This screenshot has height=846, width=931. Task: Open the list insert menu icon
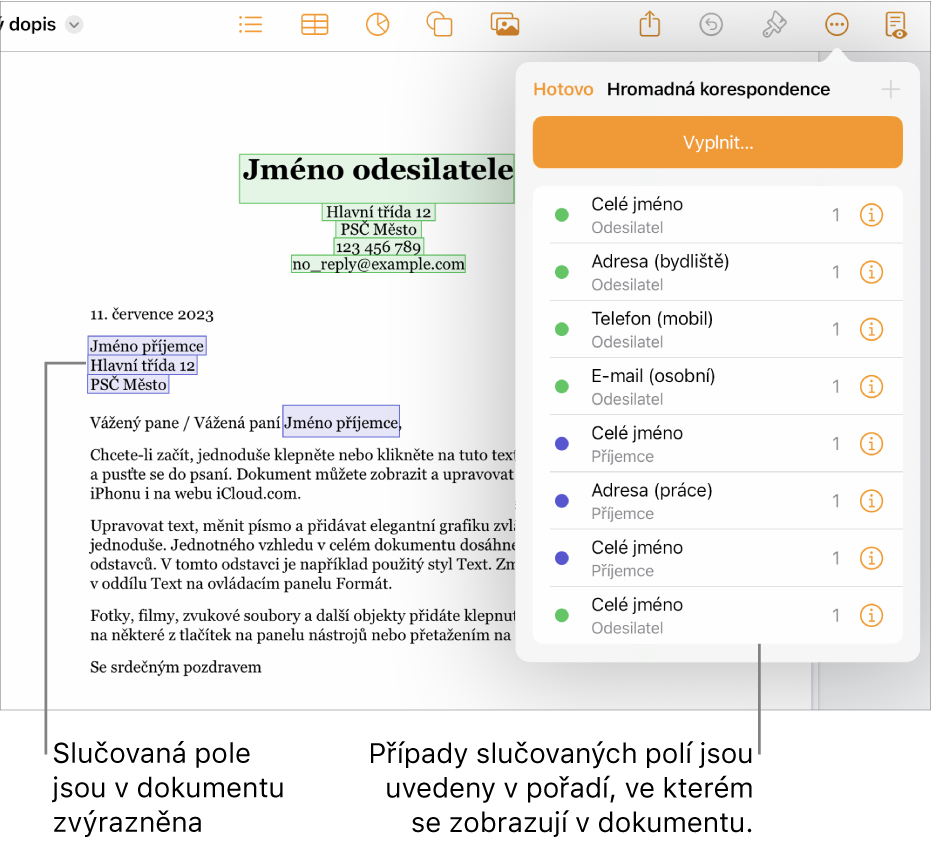pyautogui.click(x=250, y=25)
